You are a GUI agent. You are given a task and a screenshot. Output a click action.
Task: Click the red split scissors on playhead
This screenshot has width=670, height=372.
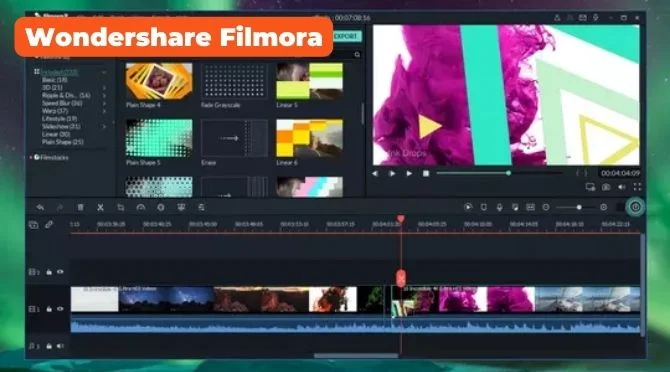point(401,278)
